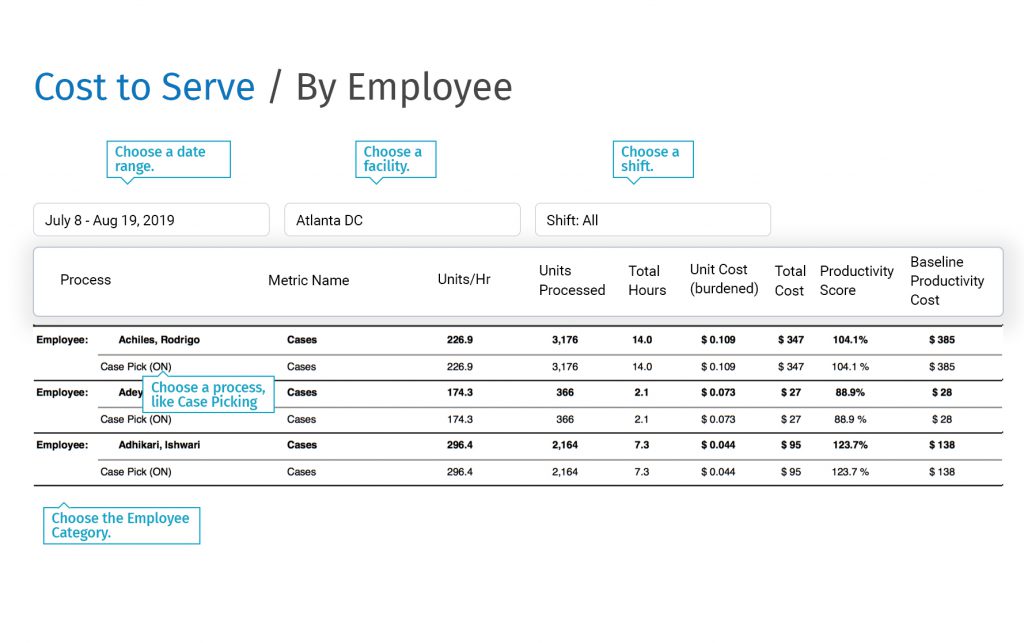The width and height of the screenshot is (1024, 643).
Task: Click the Productivity Score column header
Action: [x=856, y=281]
